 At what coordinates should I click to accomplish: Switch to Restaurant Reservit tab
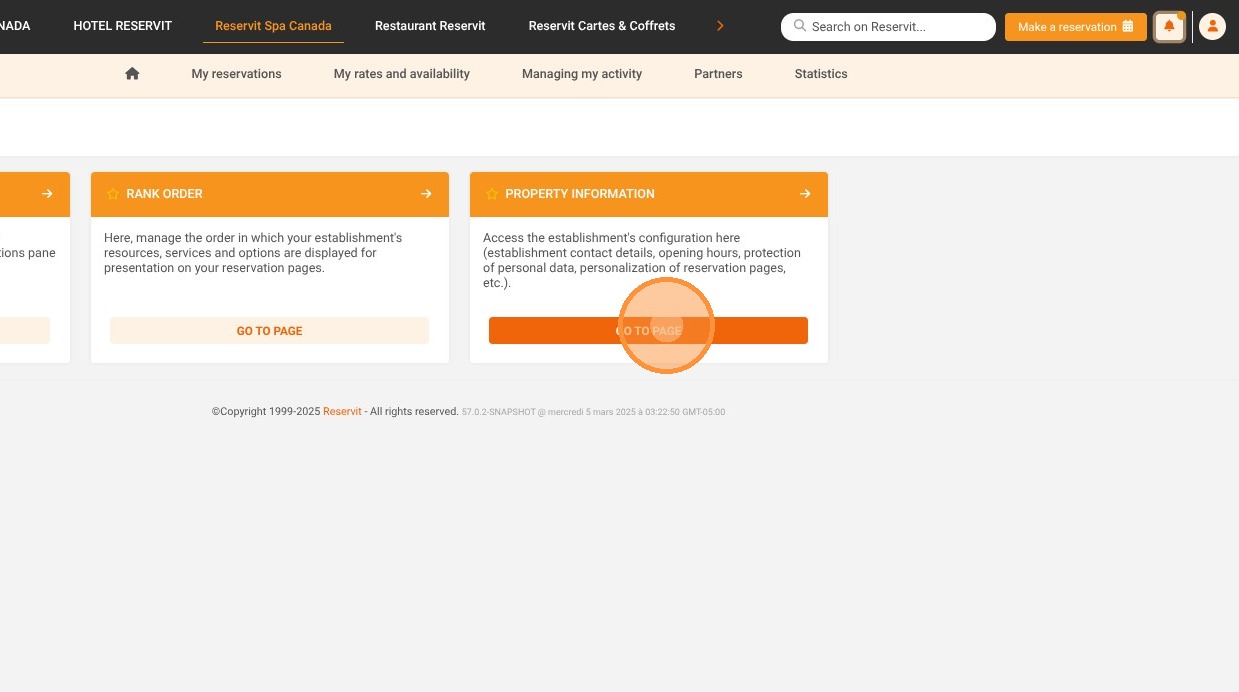[x=430, y=26]
